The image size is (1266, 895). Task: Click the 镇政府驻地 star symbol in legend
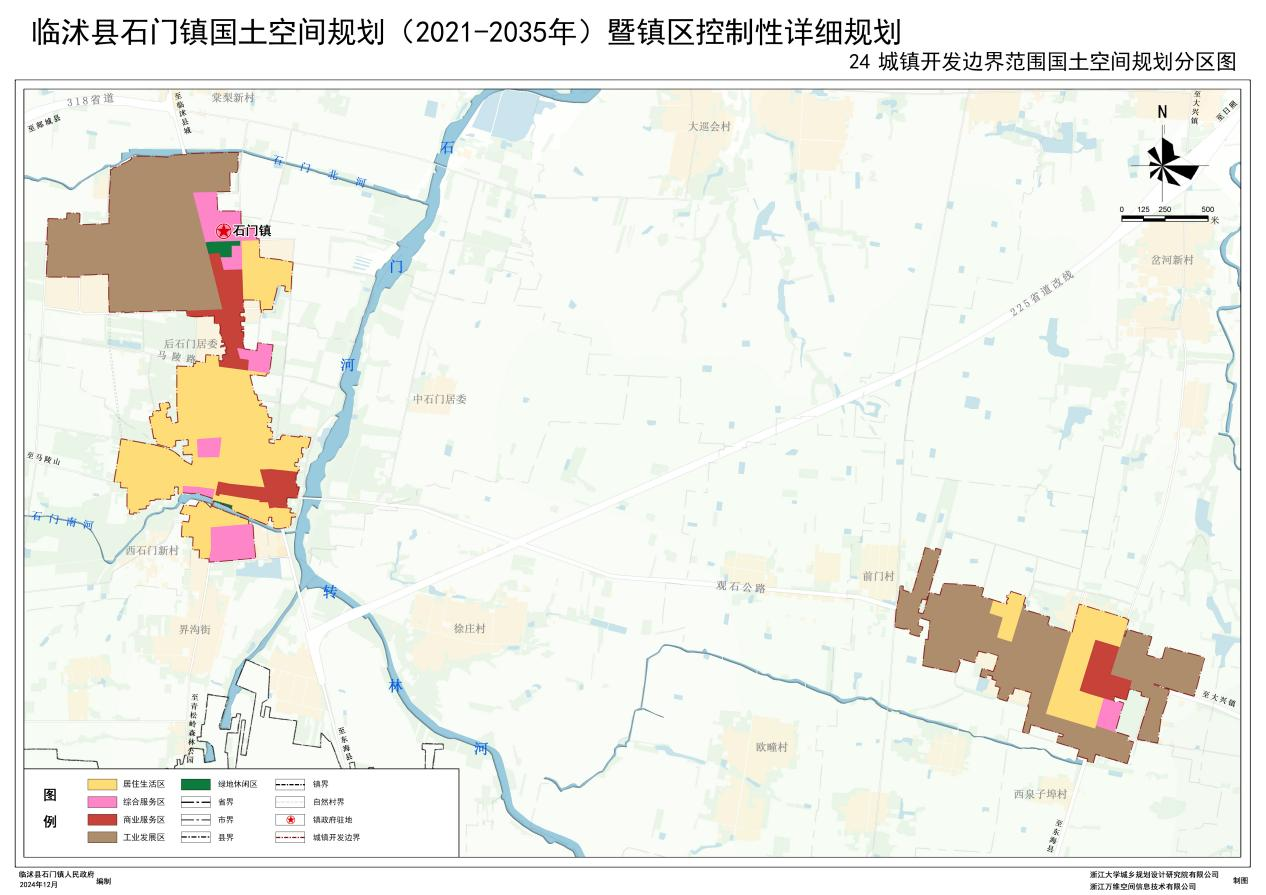[290, 819]
